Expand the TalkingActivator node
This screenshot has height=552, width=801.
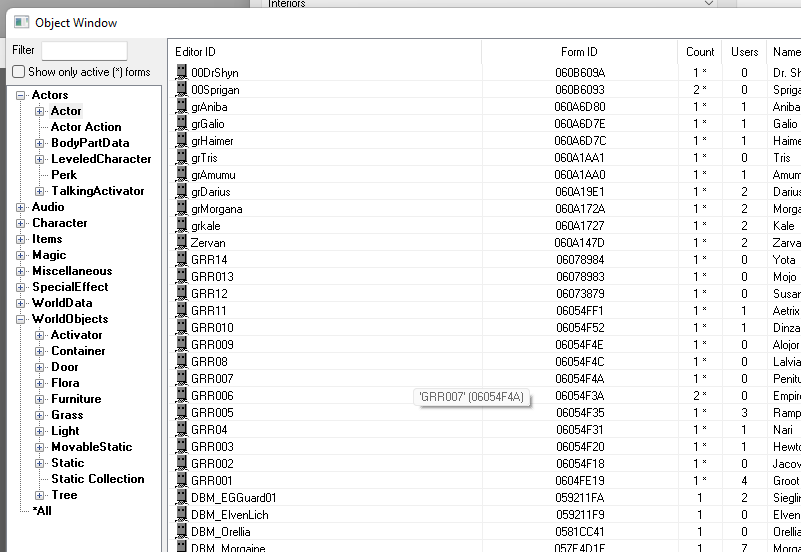click(39, 191)
